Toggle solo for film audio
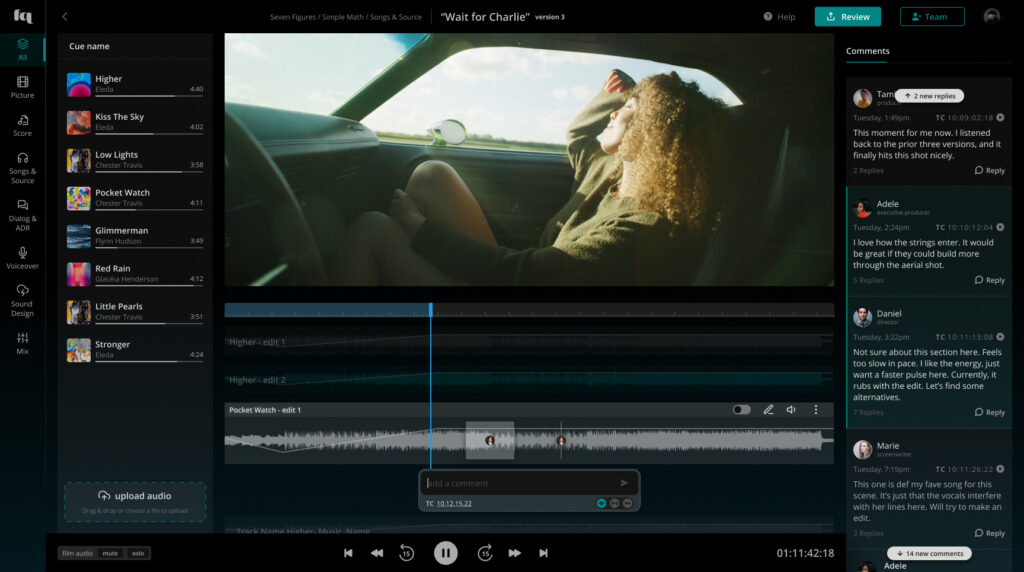 coord(137,553)
